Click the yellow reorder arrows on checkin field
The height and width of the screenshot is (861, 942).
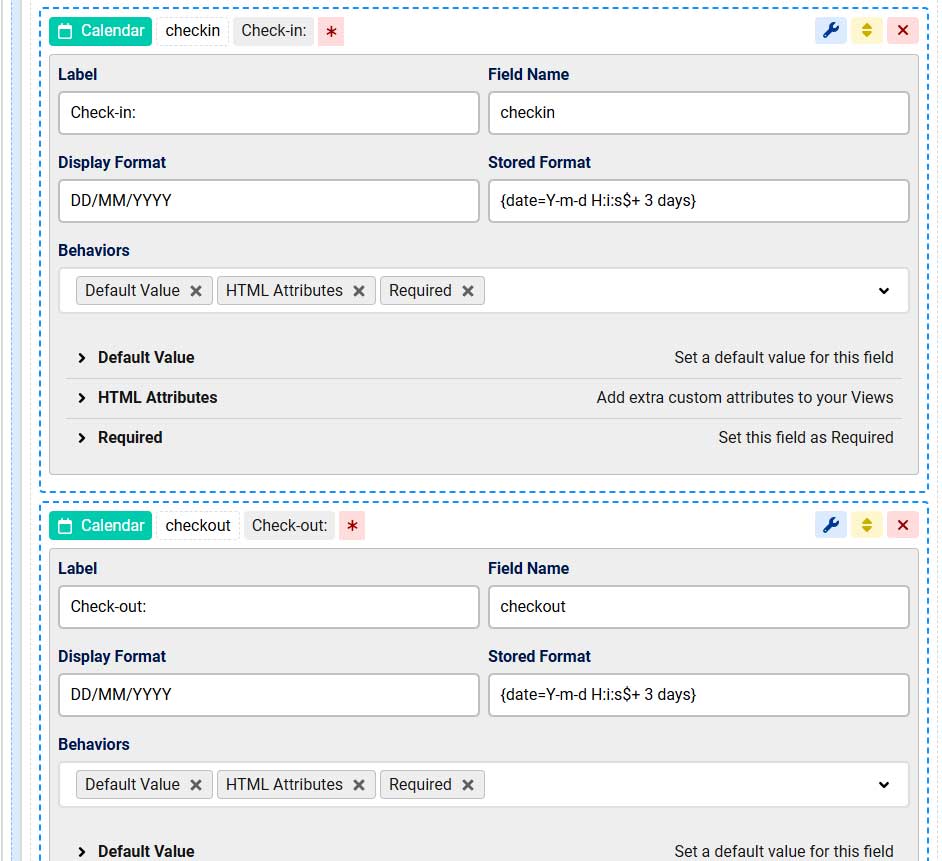pos(866,31)
